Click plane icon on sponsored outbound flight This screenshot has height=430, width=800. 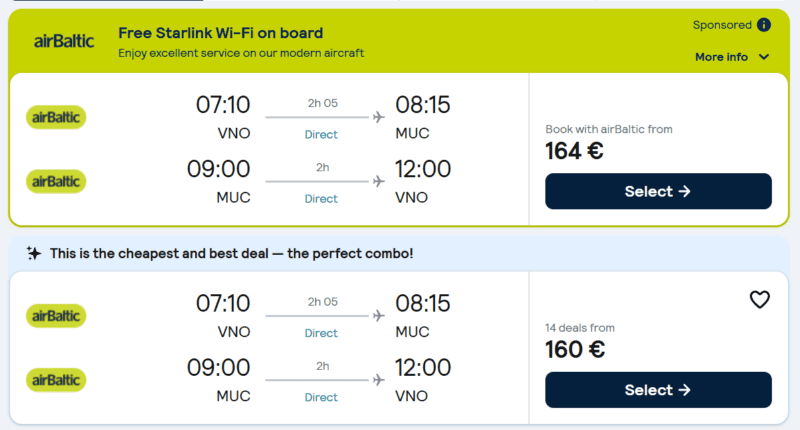pos(378,117)
